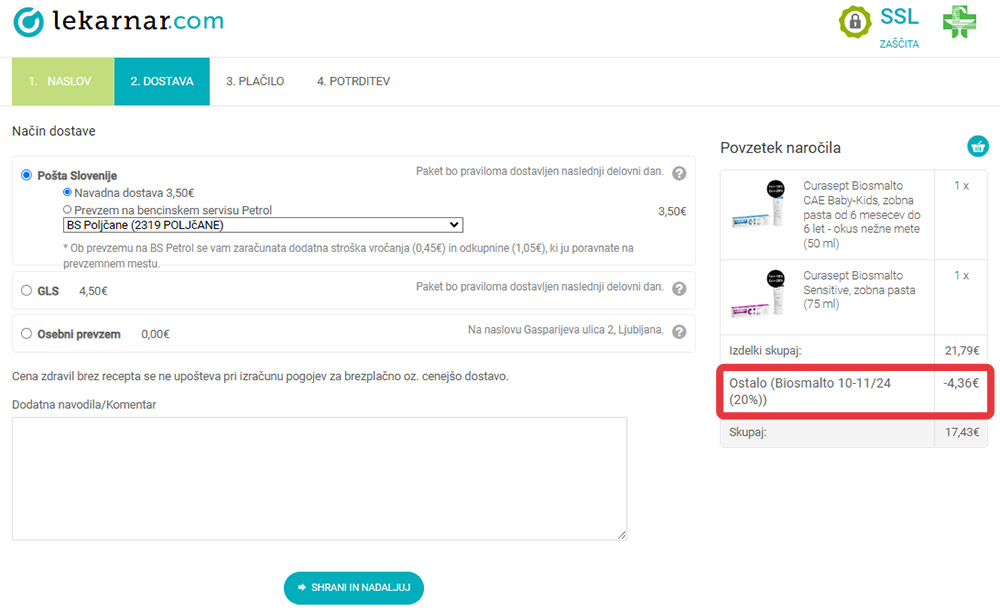Viewport: 1000px width, 612px height.
Task: Click the lekarnar.com logo
Action: (x=119, y=22)
